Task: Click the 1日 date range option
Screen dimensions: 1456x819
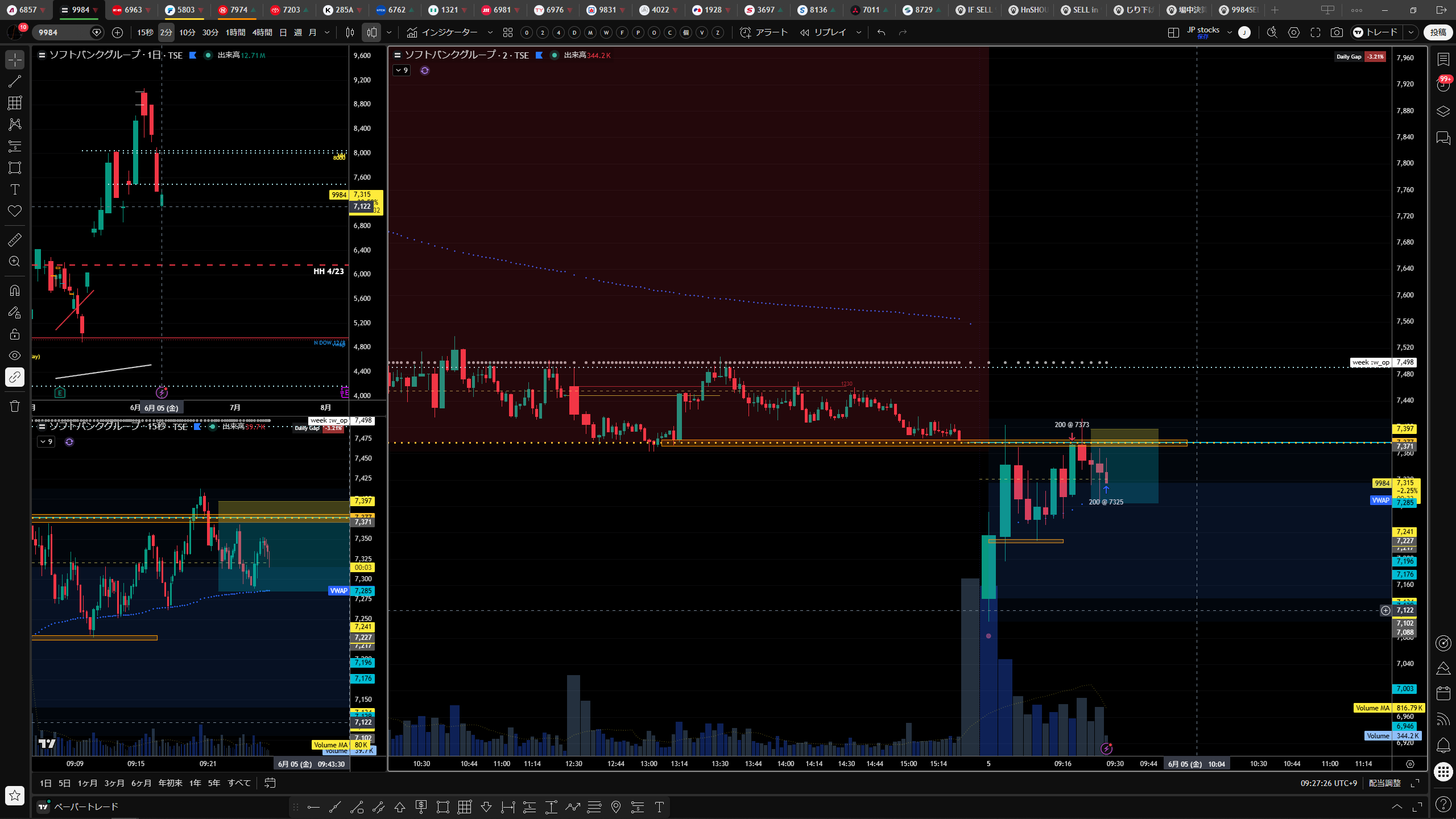Action: (45, 783)
